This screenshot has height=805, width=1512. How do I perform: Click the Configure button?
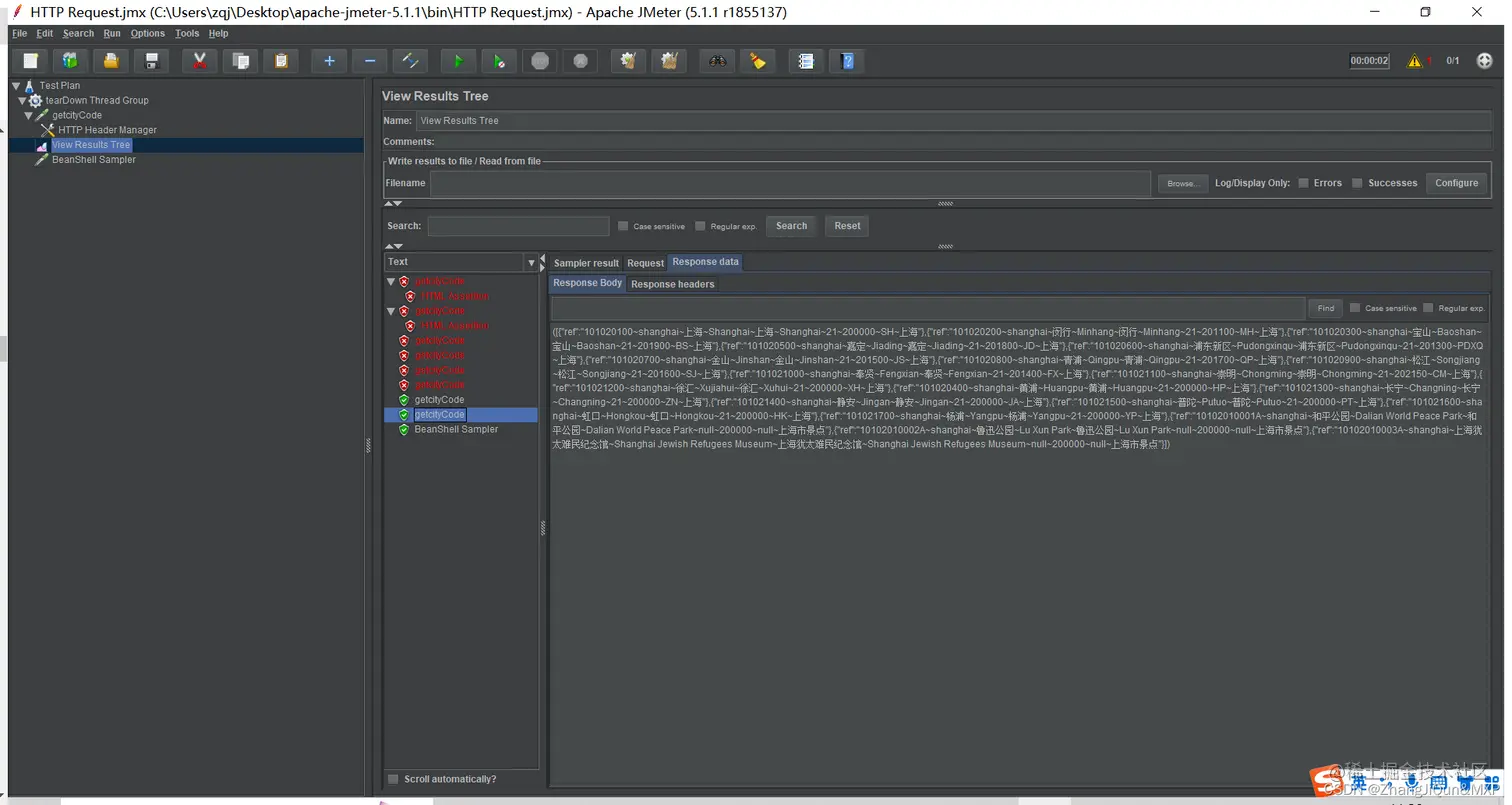pos(1456,183)
